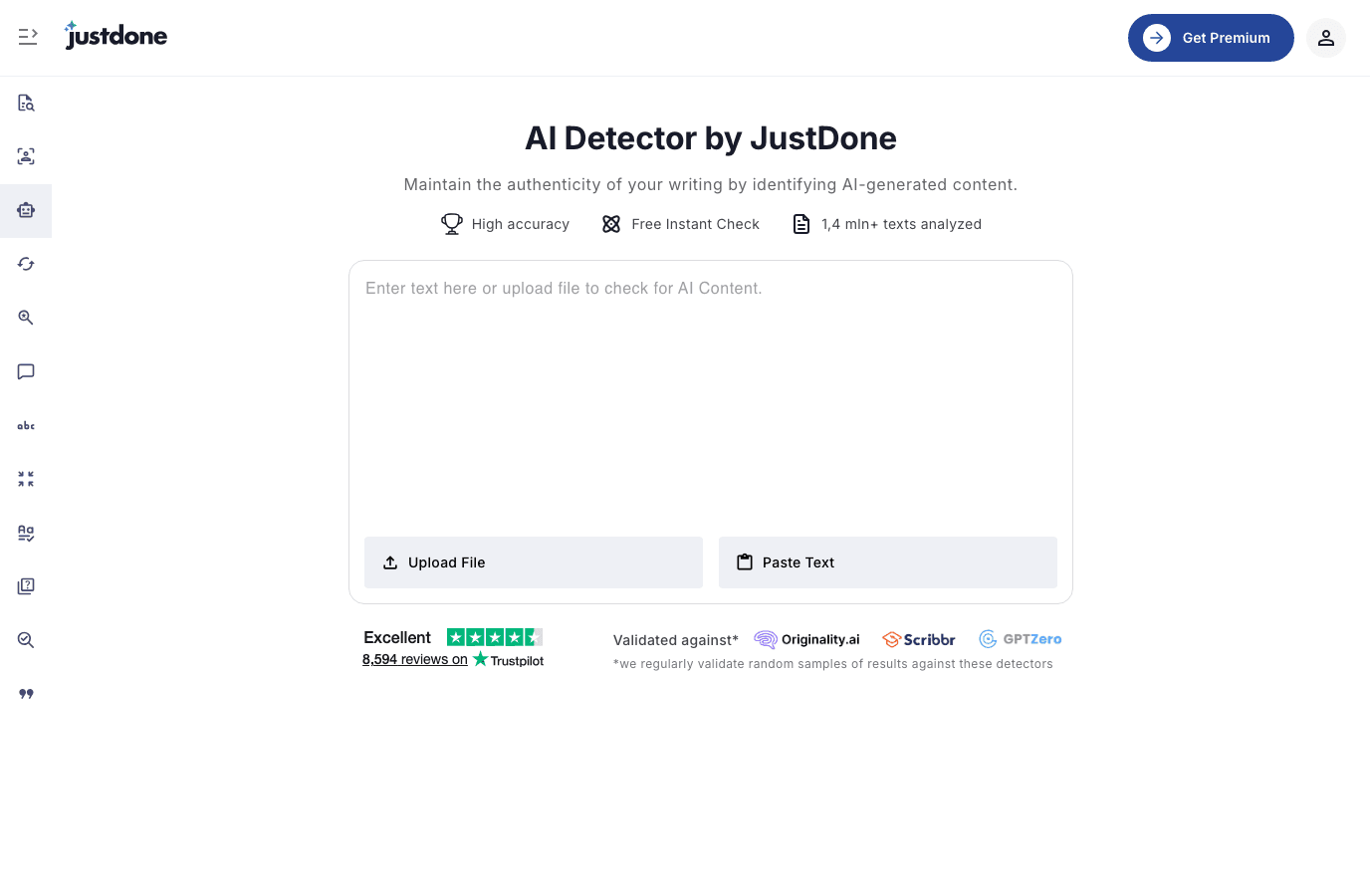1370x896 pixels.
Task: Open the 8,594 reviews on Trustpilot link
Action: [453, 659]
